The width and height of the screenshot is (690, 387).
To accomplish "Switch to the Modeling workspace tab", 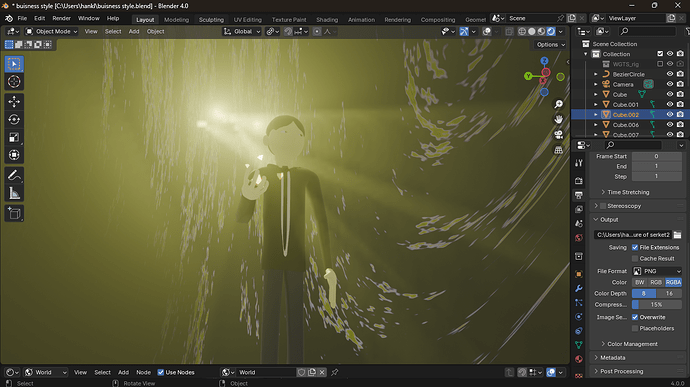I will 176,20.
